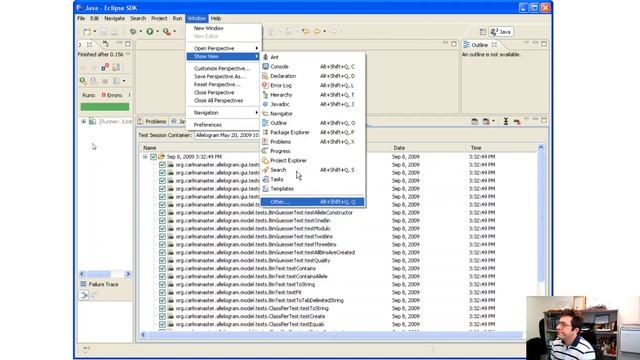Expand the Open Perspective submenu
The width and height of the screenshot is (640, 360).
223,48
